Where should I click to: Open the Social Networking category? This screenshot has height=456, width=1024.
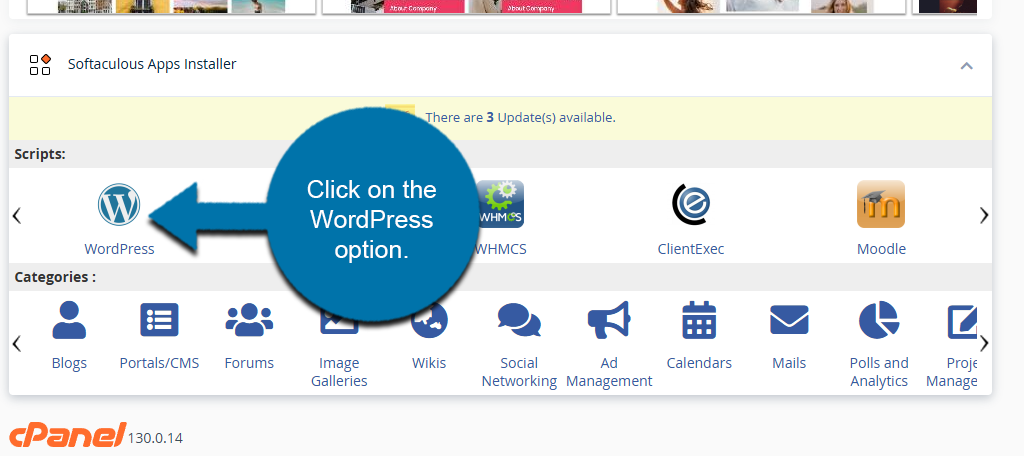(519, 321)
